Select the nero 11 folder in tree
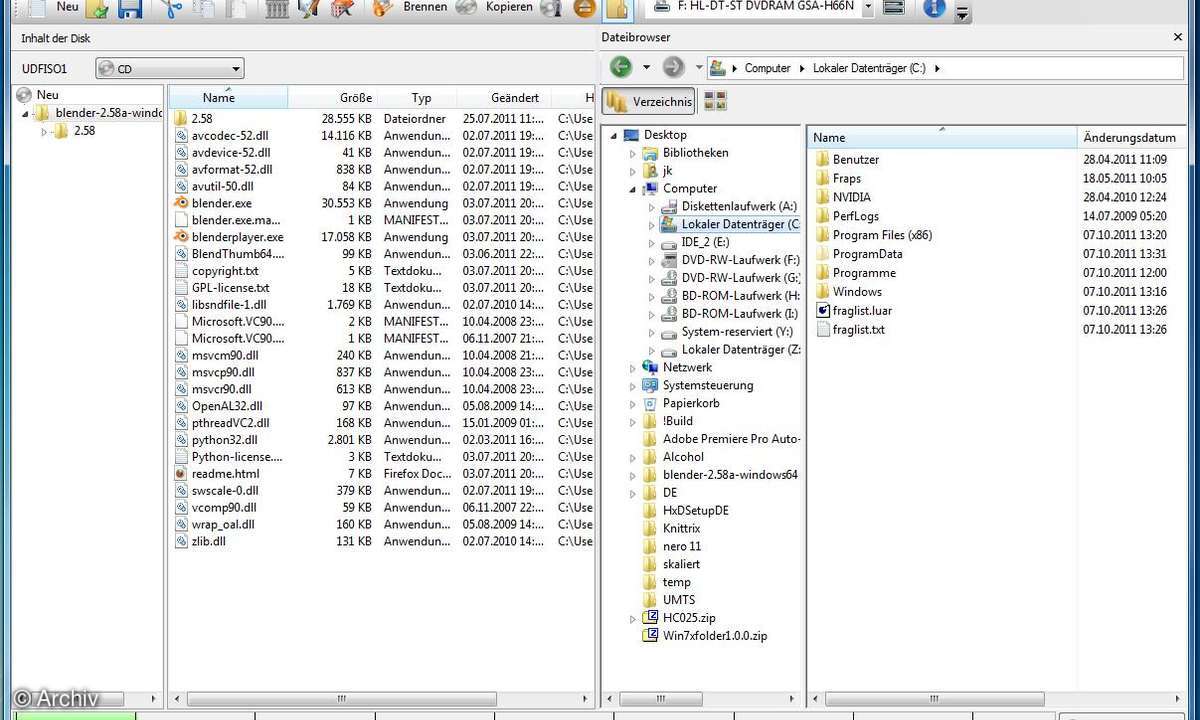Image resolution: width=1200 pixels, height=720 pixels. tap(682, 546)
